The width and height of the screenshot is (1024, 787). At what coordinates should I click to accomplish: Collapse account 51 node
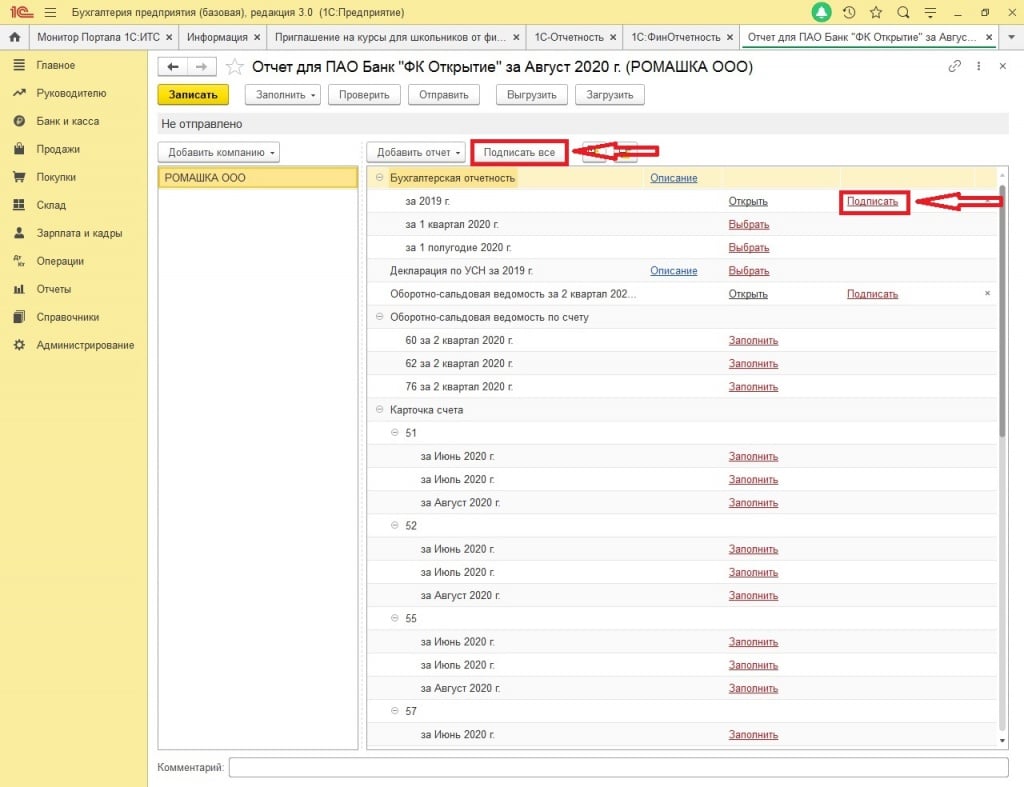394,433
